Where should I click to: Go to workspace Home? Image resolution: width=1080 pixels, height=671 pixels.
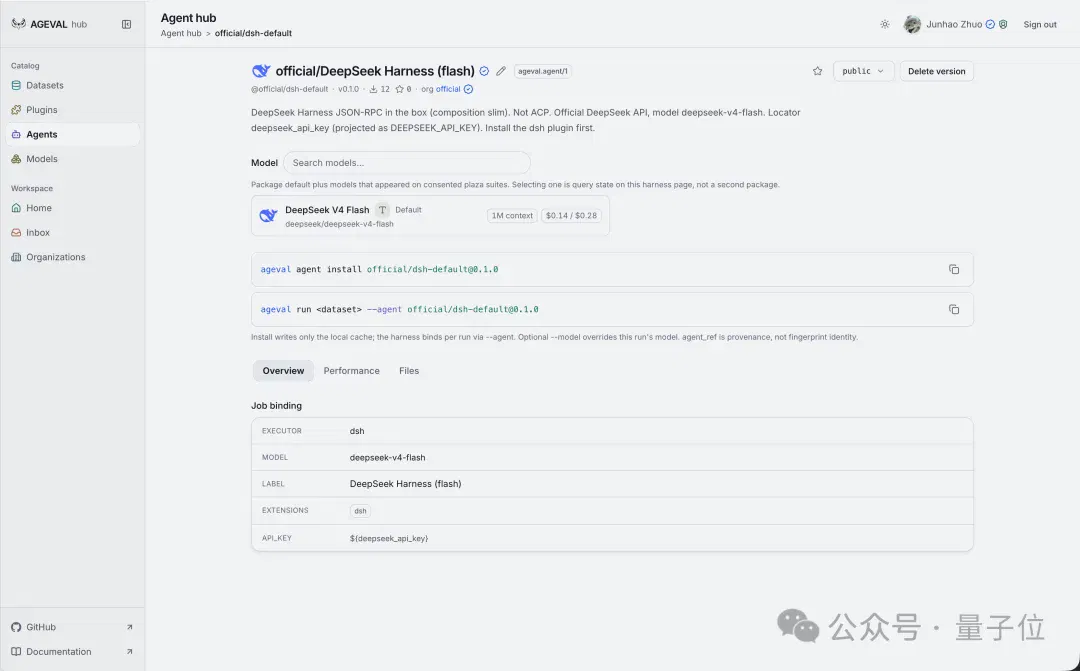pyautogui.click(x=72, y=208)
